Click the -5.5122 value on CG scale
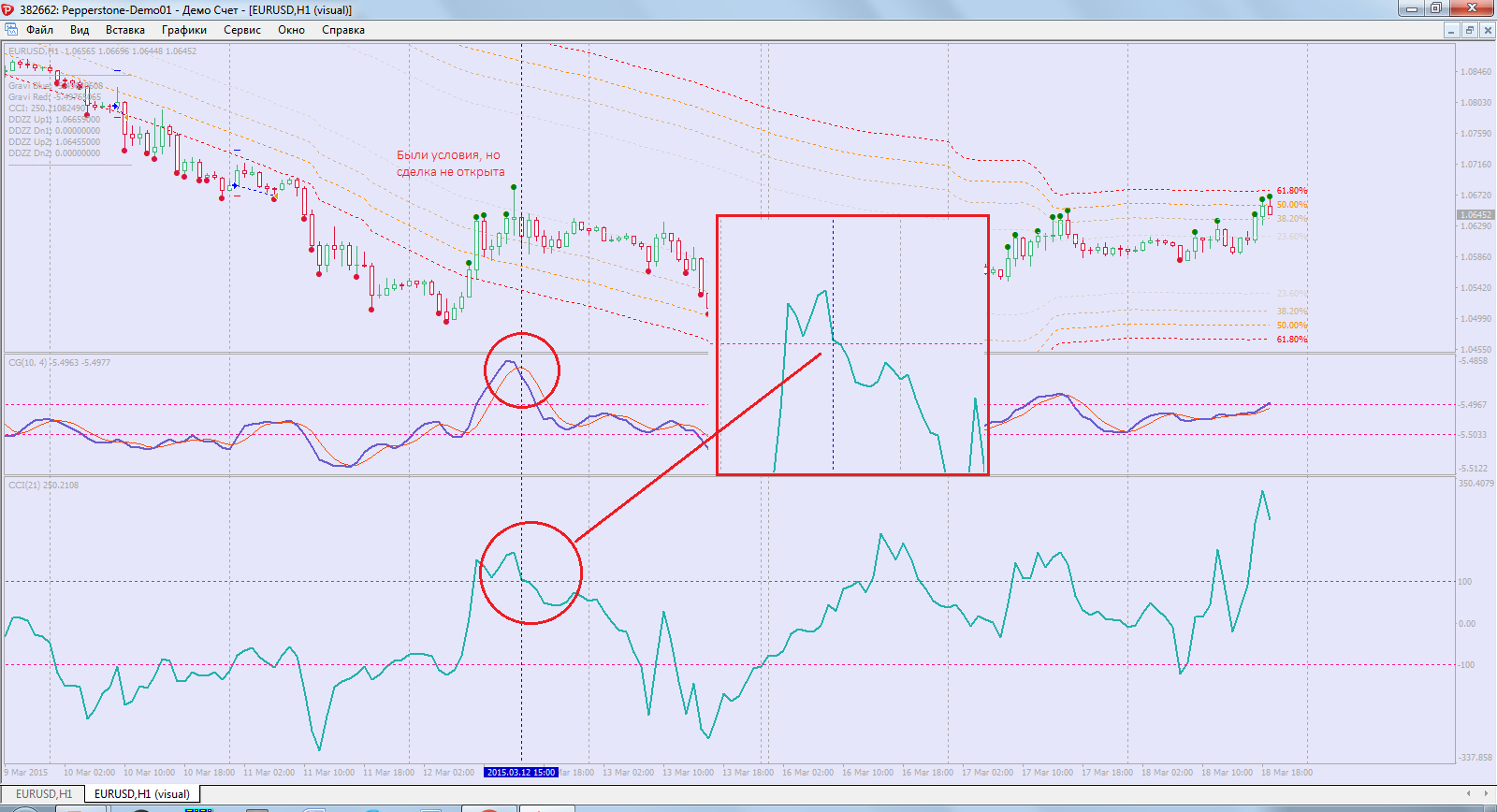 [1474, 469]
